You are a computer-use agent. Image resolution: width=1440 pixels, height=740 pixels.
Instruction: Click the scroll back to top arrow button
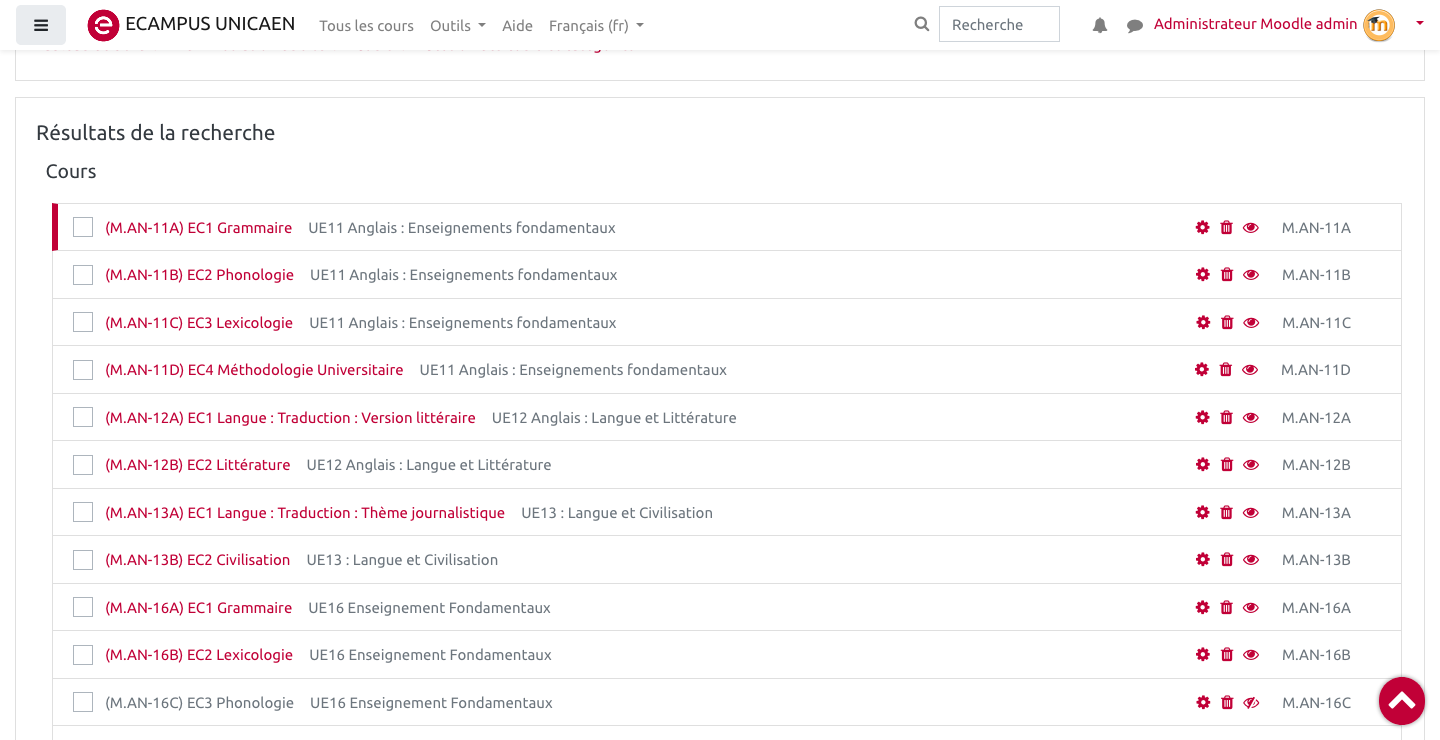[1402, 701]
